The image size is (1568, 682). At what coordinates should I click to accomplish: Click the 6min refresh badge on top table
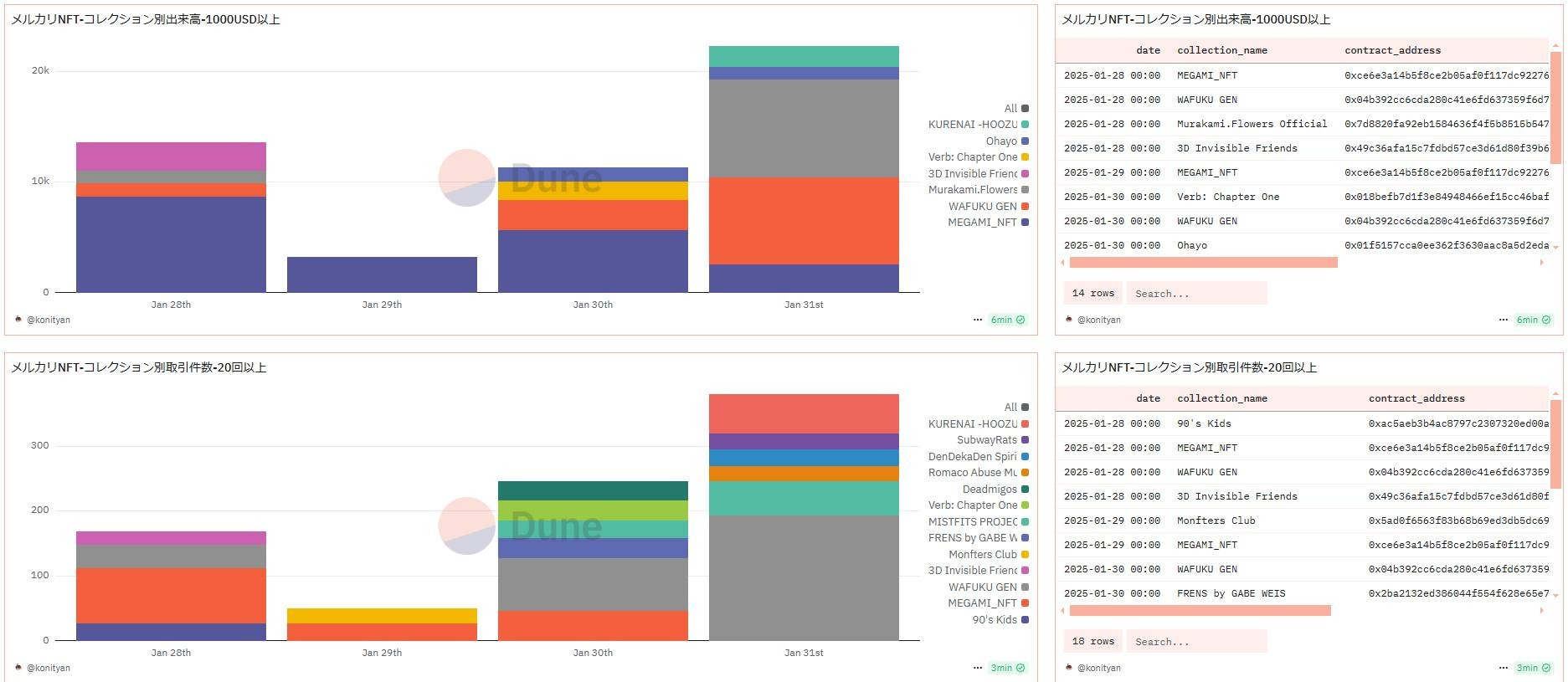(1534, 320)
